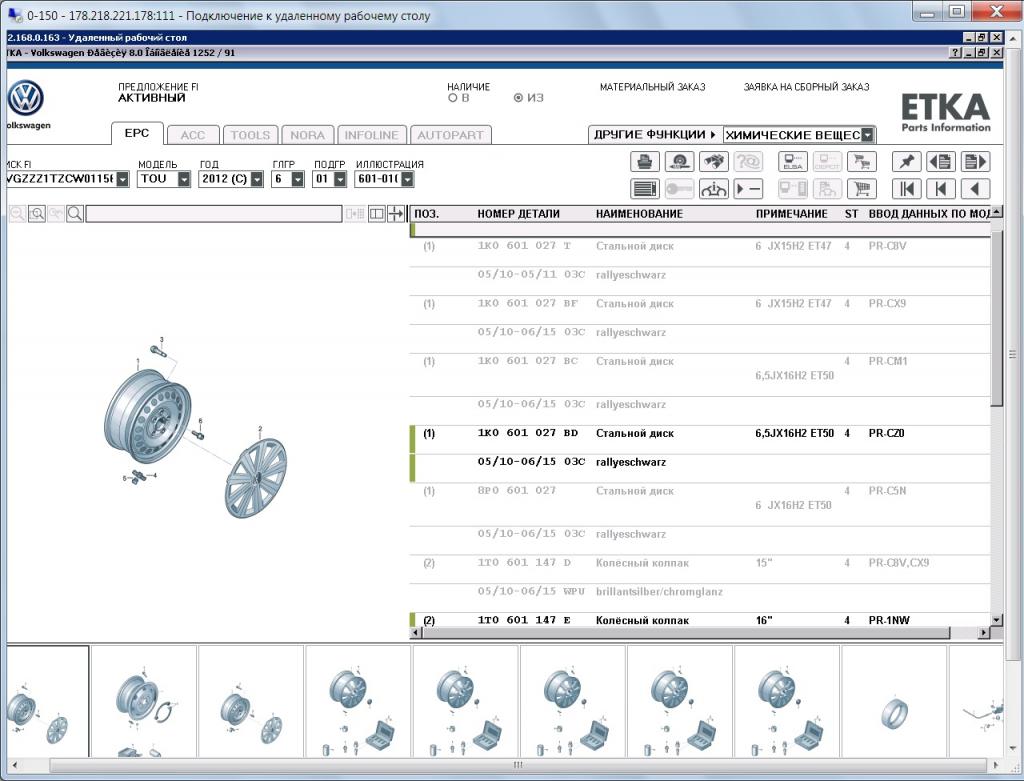Jump to first record double-bar arrow

(x=906, y=189)
